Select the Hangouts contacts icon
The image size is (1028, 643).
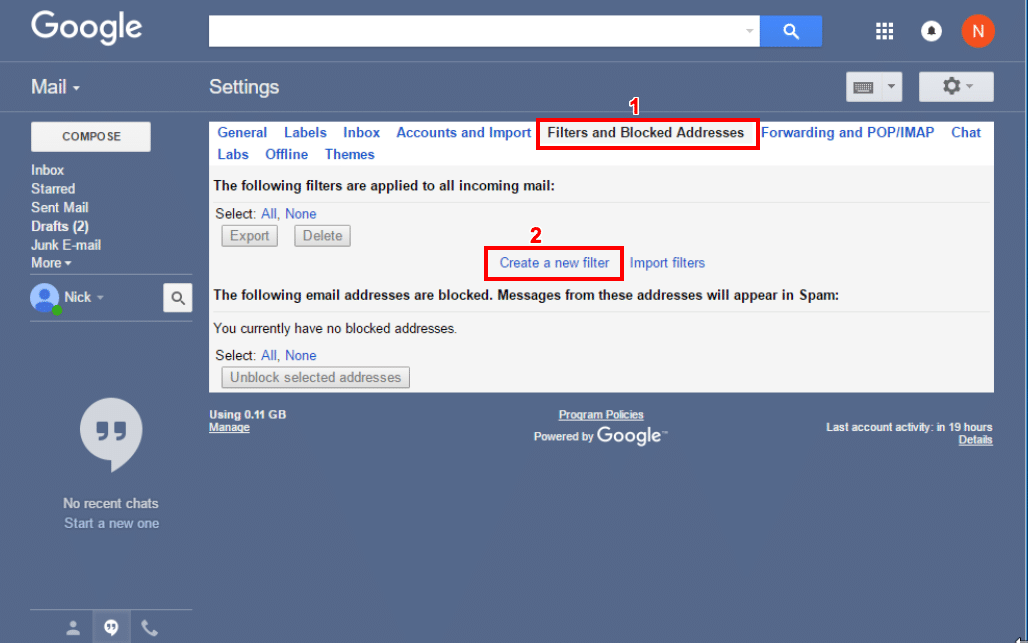(72, 627)
